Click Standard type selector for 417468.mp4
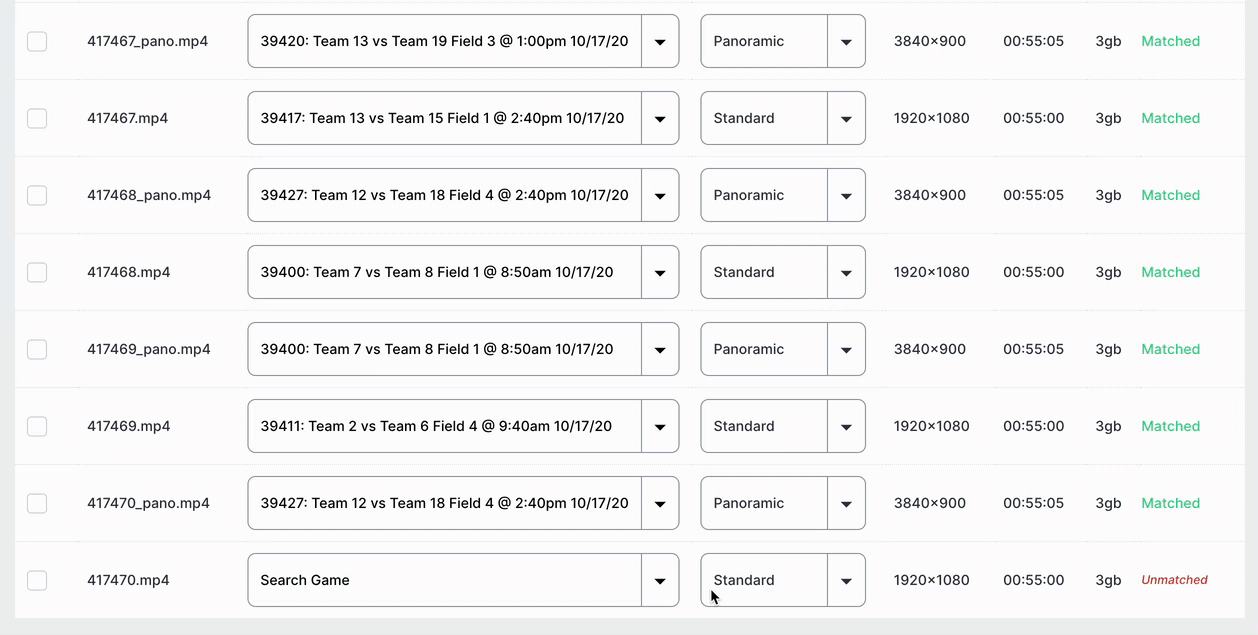 point(764,272)
